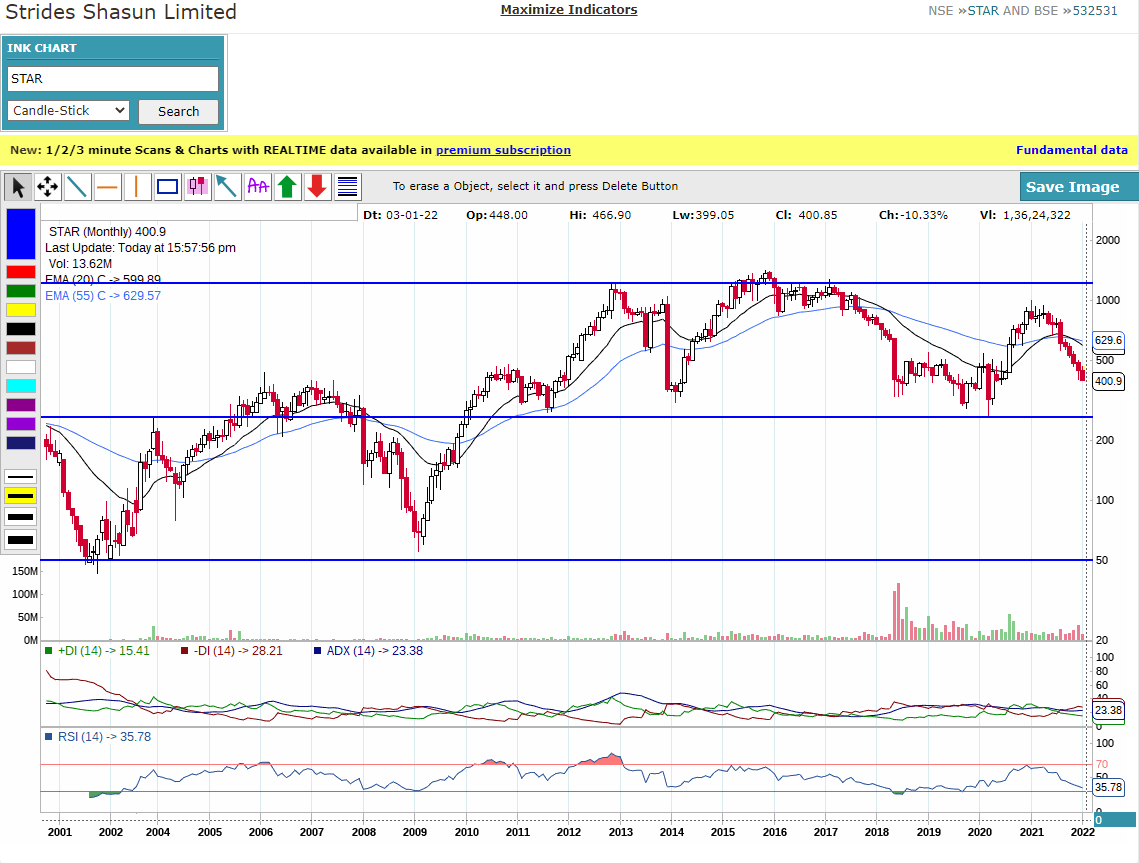Viewport: 1139px width, 863px height.
Task: Pick the white color swatch
Action: pos(21,367)
